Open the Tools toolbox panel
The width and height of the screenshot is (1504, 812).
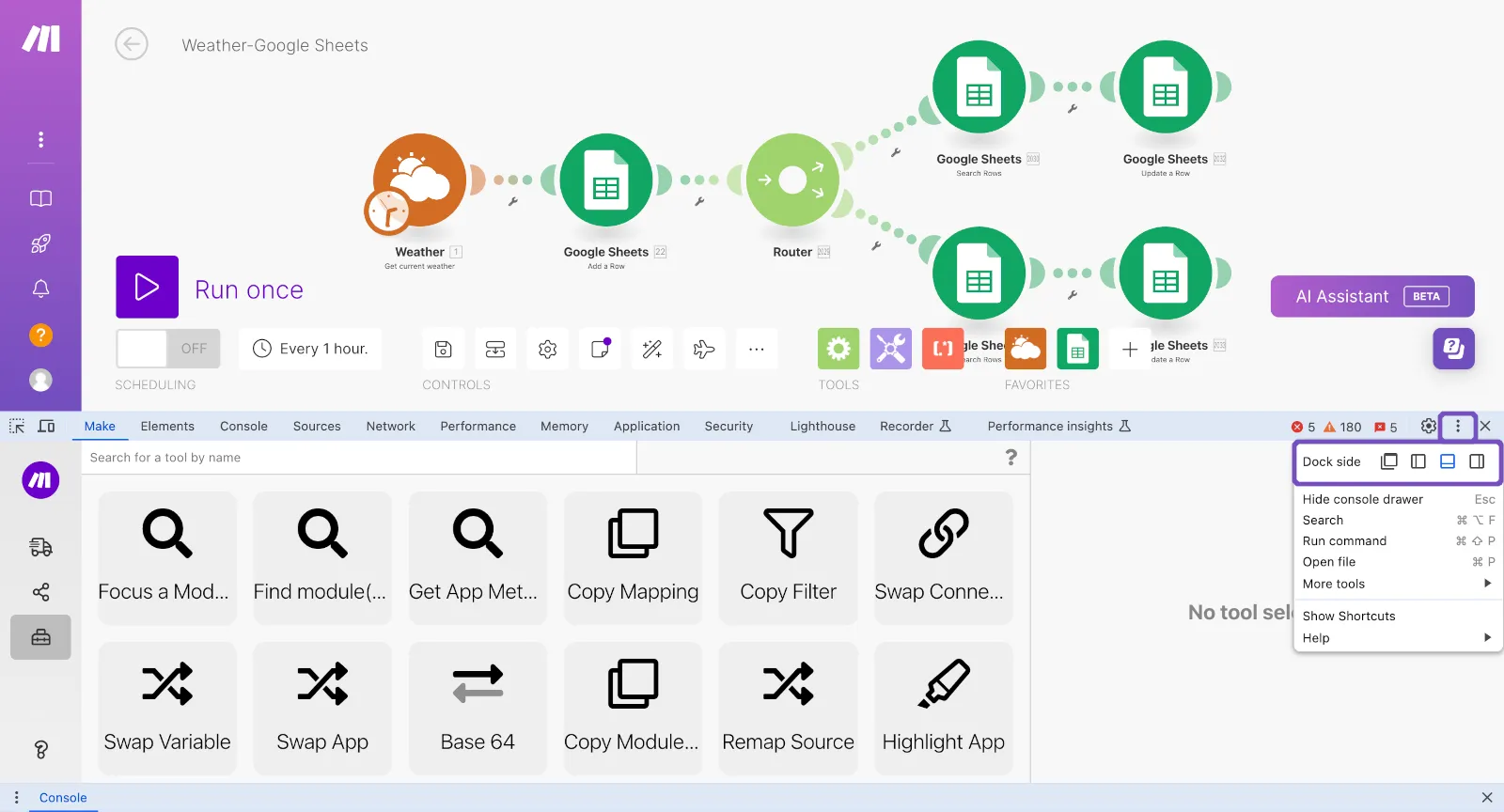pyautogui.click(x=40, y=637)
